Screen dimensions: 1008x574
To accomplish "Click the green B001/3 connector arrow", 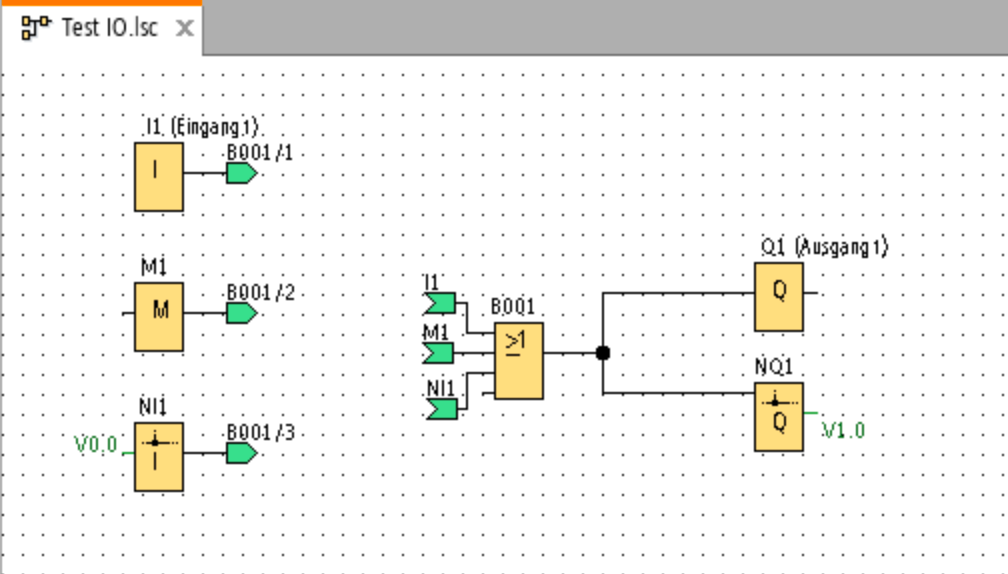I will point(242,453).
